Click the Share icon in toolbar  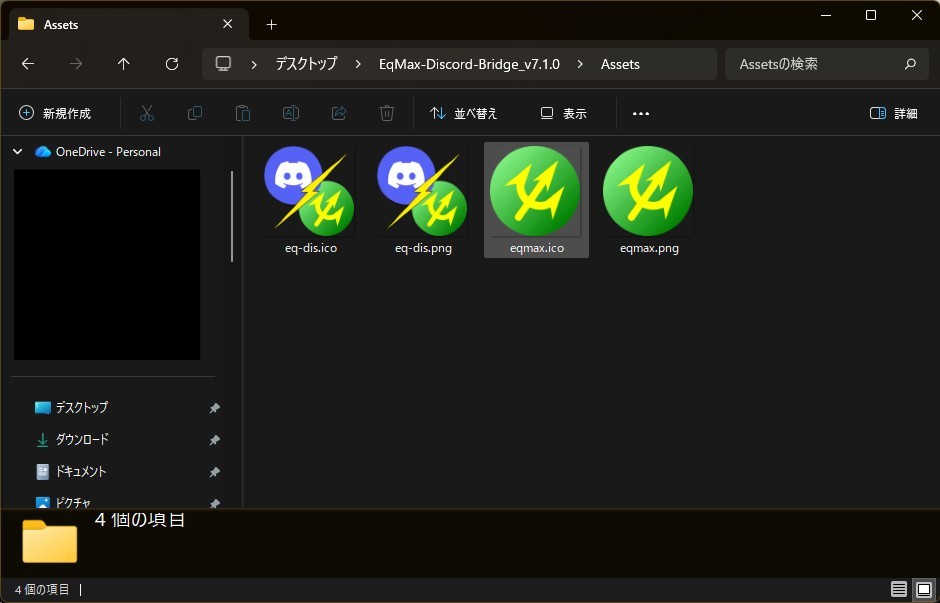coord(339,113)
